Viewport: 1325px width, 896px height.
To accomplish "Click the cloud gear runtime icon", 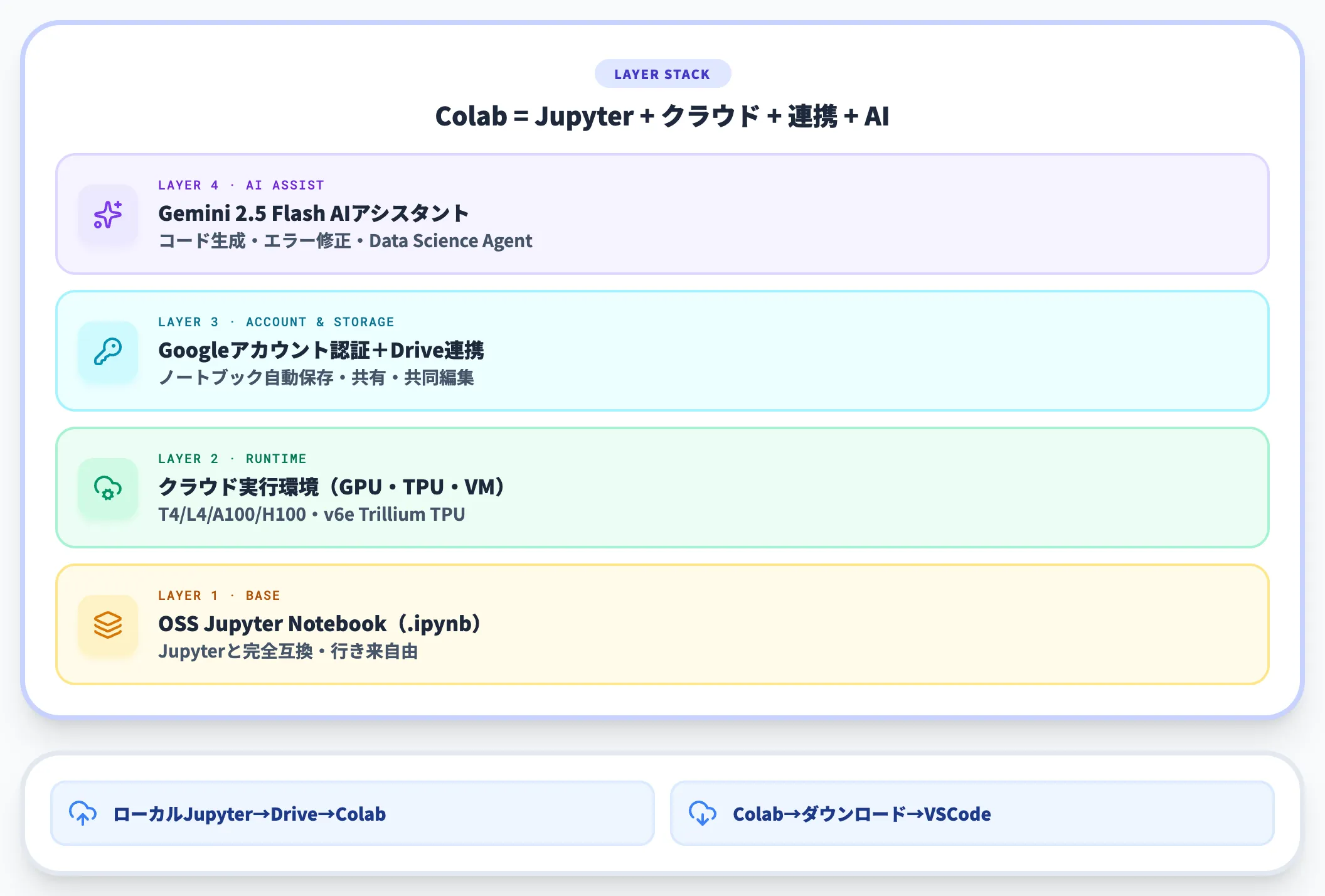I will (108, 488).
